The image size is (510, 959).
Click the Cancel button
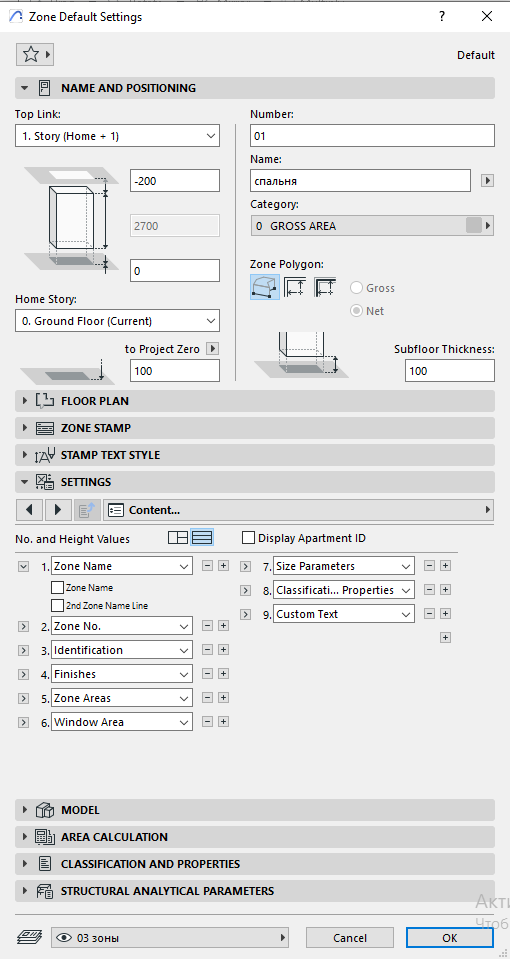tap(350, 938)
